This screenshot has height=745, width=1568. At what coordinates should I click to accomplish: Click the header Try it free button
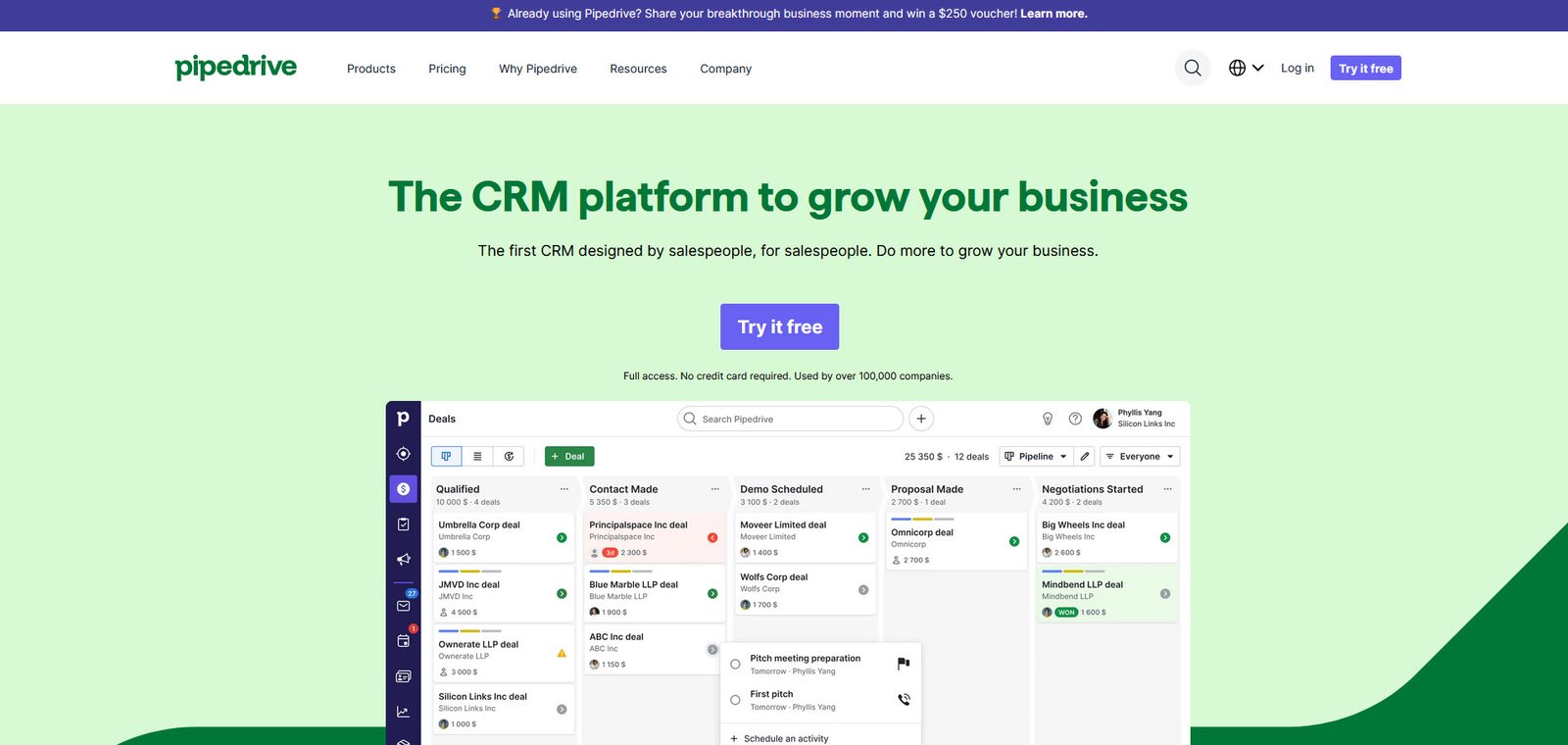pyautogui.click(x=1366, y=68)
